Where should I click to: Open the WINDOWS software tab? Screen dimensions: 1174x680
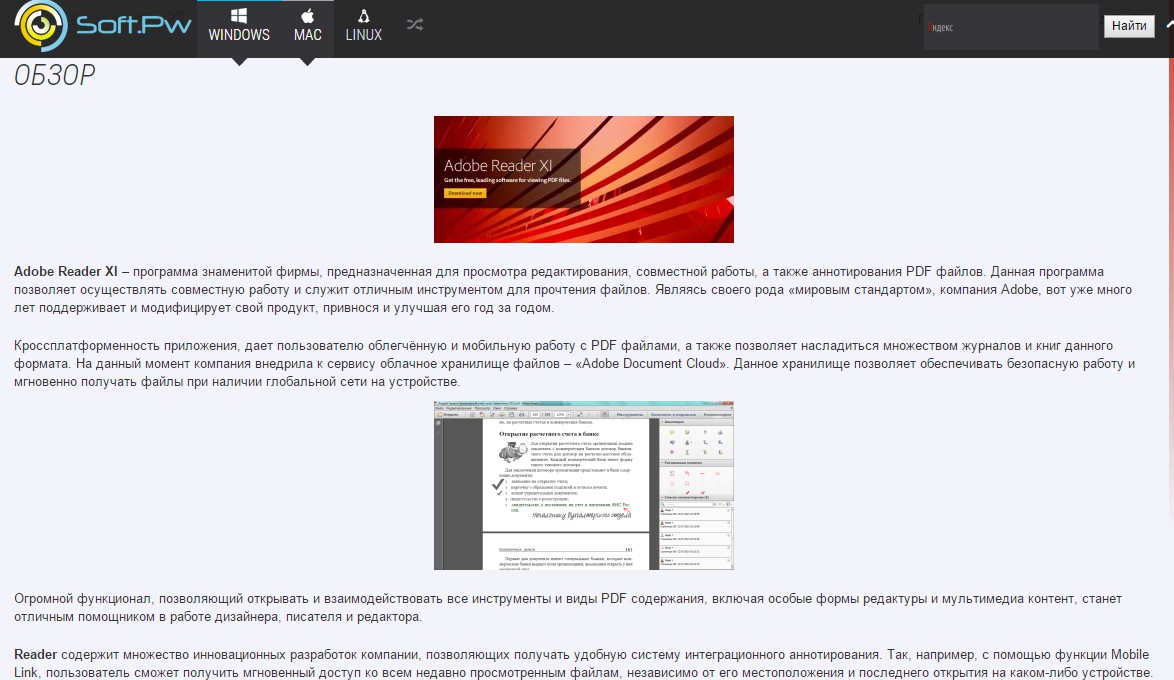pyautogui.click(x=239, y=28)
